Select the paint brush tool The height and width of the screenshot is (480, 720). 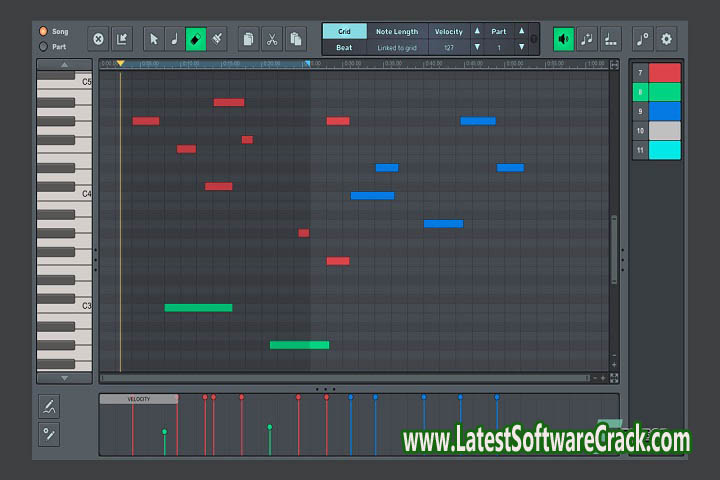pyautogui.click(x=217, y=39)
